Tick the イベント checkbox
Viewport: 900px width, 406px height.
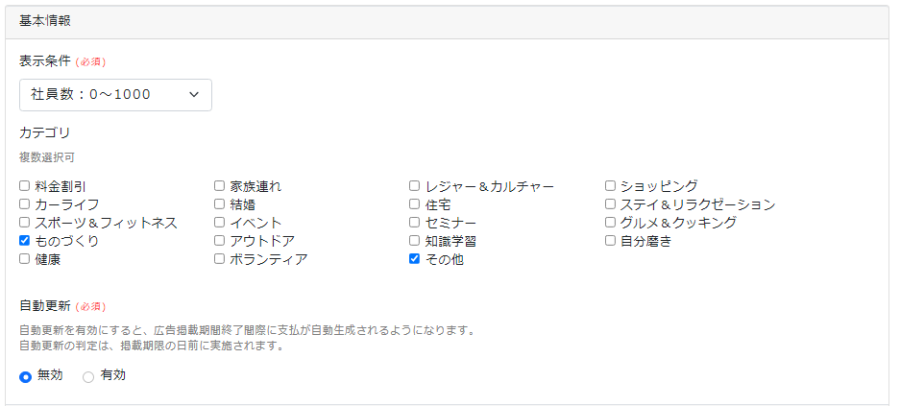[220, 223]
